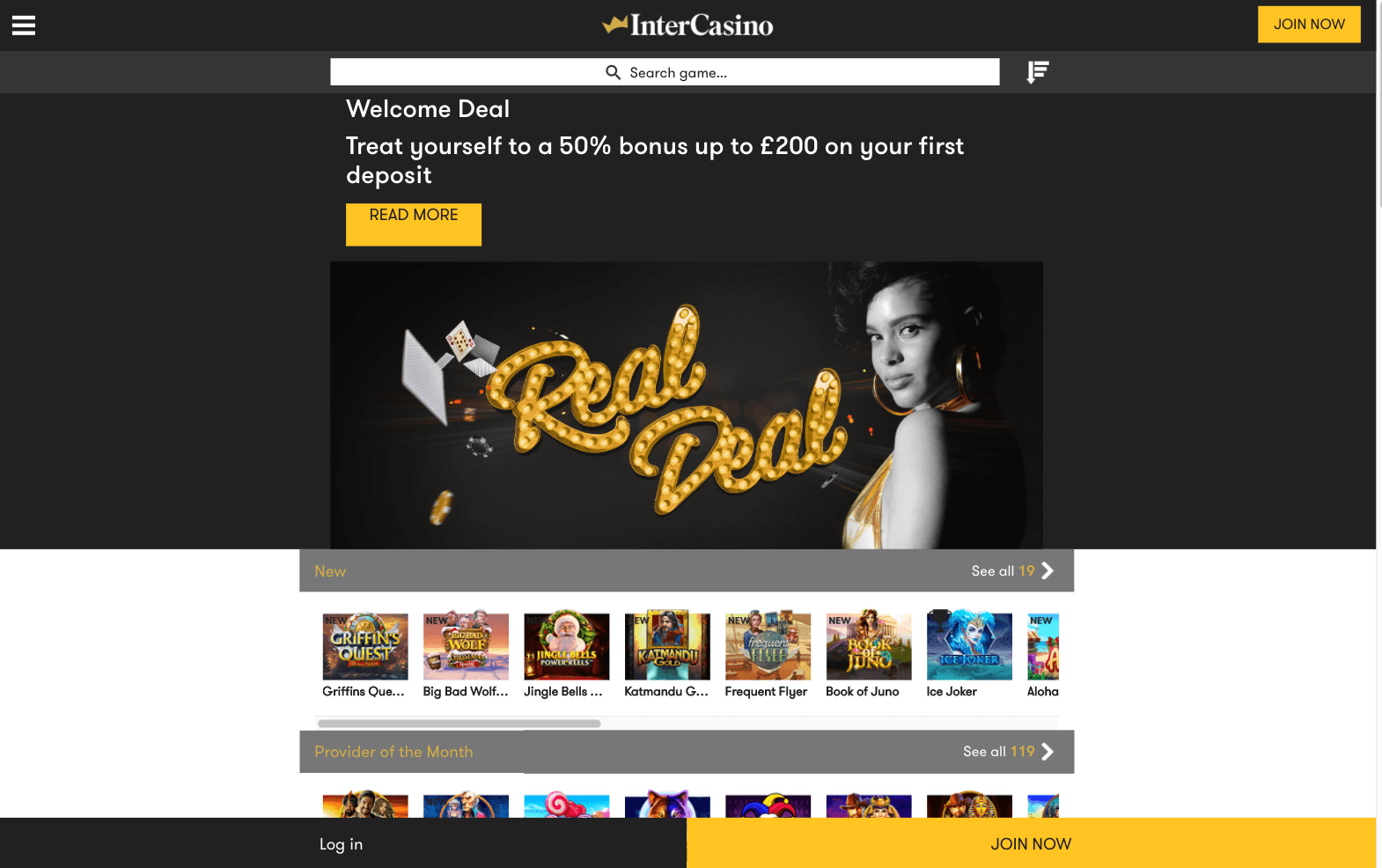1382x868 pixels.
Task: Expand New games with chevron arrow
Action: tap(1048, 570)
